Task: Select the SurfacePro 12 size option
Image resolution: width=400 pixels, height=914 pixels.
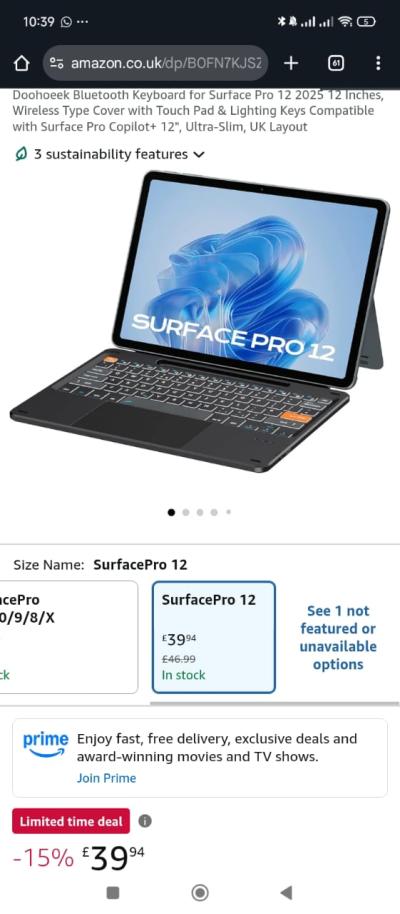Action: point(213,637)
